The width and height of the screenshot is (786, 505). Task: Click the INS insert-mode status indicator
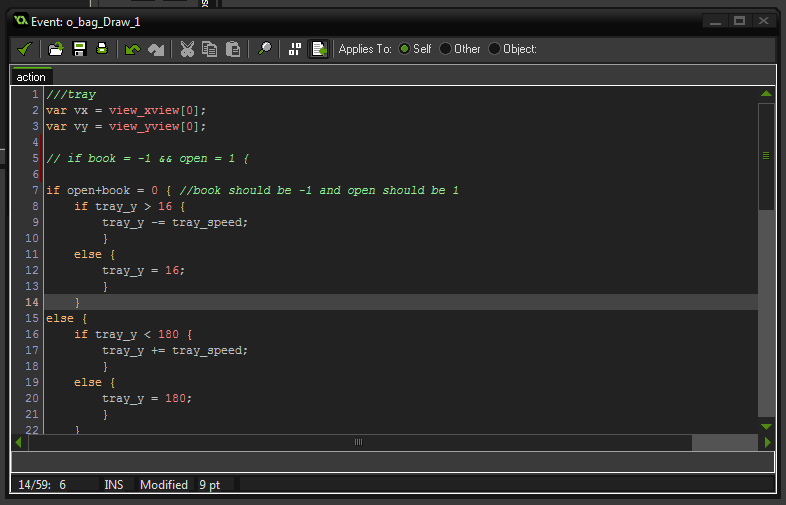point(114,485)
